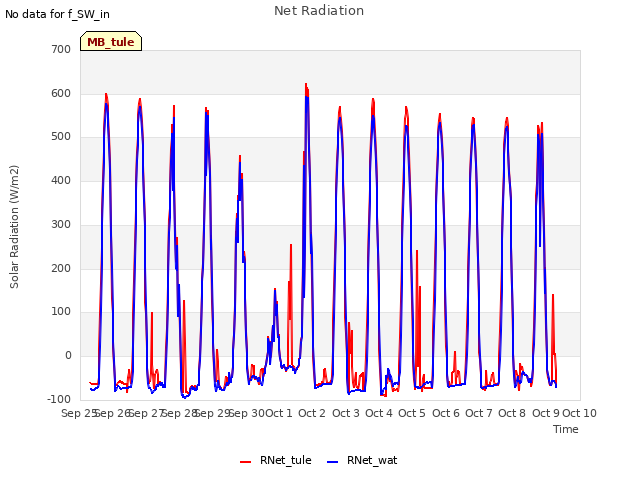Click the 600 y-axis tick label
The width and height of the screenshot is (640, 480).
[x=61, y=93]
